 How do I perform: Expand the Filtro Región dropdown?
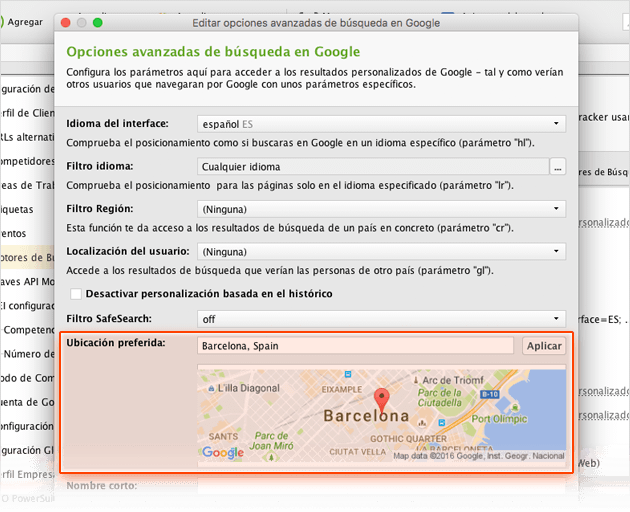tap(381, 209)
